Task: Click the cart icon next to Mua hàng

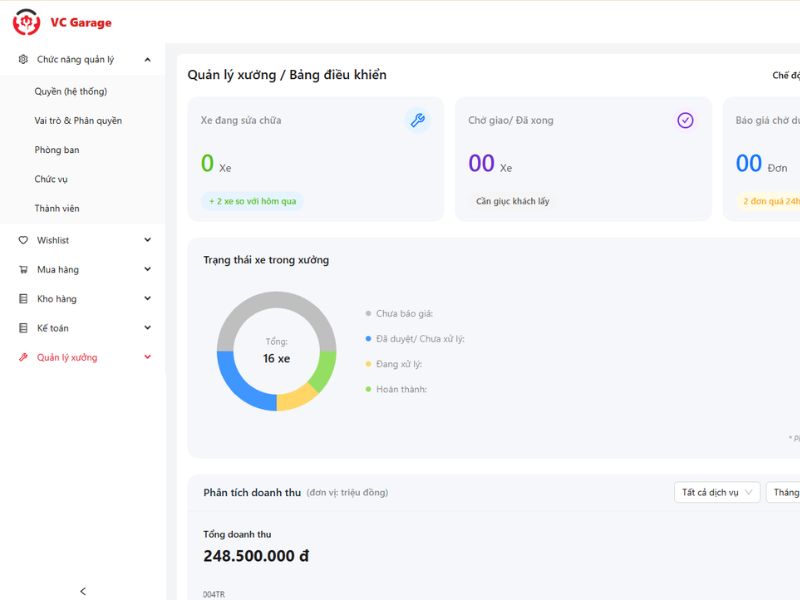Action: tap(23, 269)
